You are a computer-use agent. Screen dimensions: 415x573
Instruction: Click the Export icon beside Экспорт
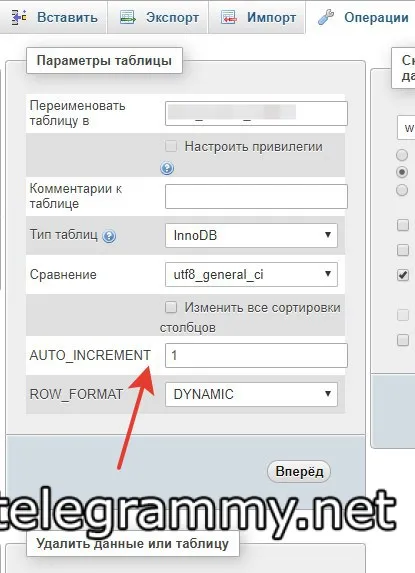[x=128, y=18]
